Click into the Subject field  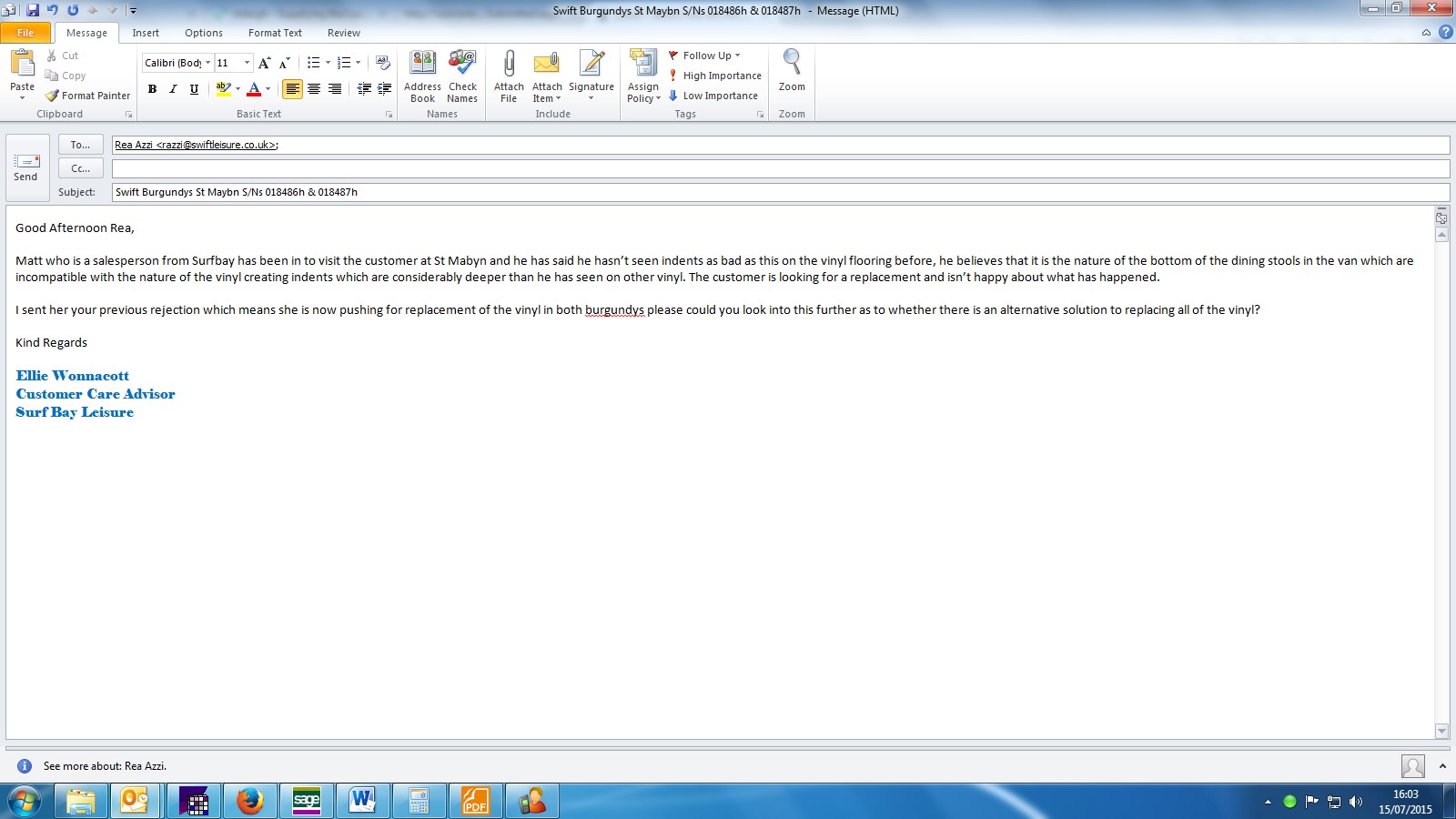click(781, 192)
